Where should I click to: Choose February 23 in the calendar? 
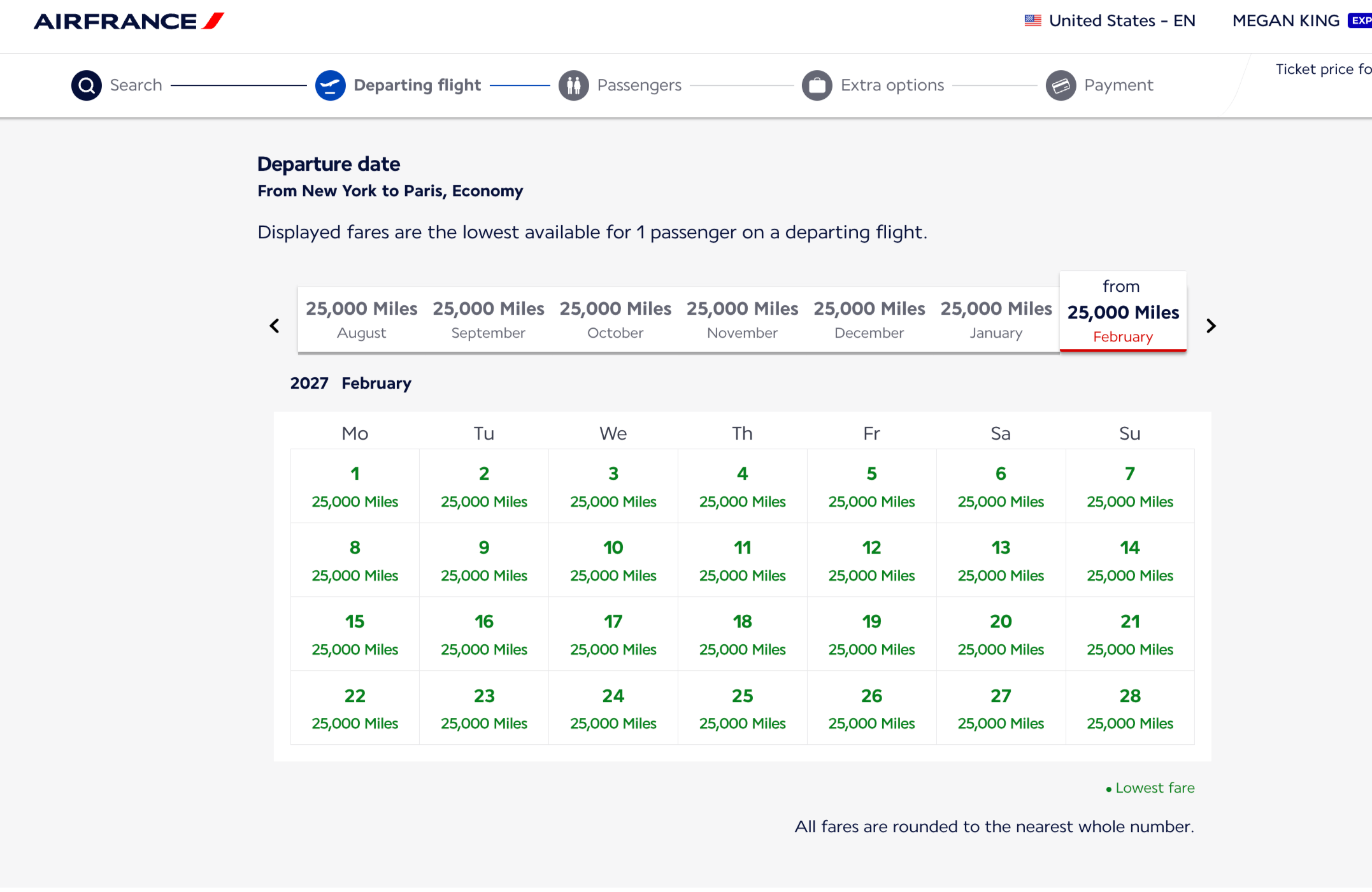pyautogui.click(x=484, y=708)
